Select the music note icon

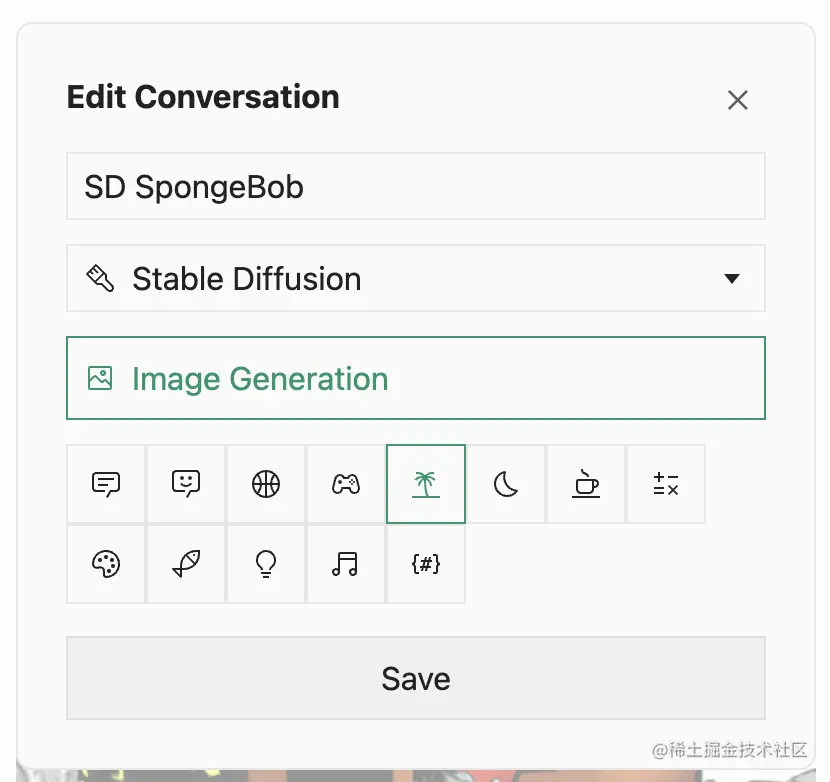(x=345, y=563)
